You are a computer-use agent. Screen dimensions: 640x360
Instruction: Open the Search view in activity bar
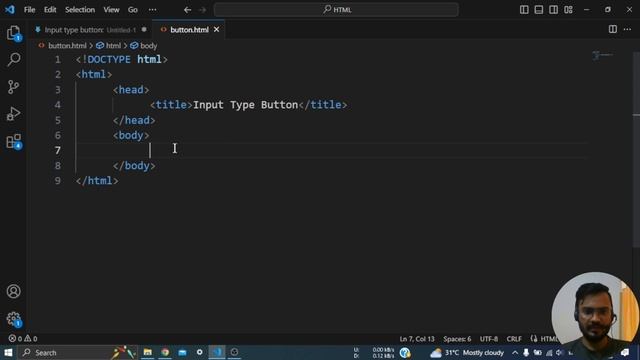pos(13,60)
